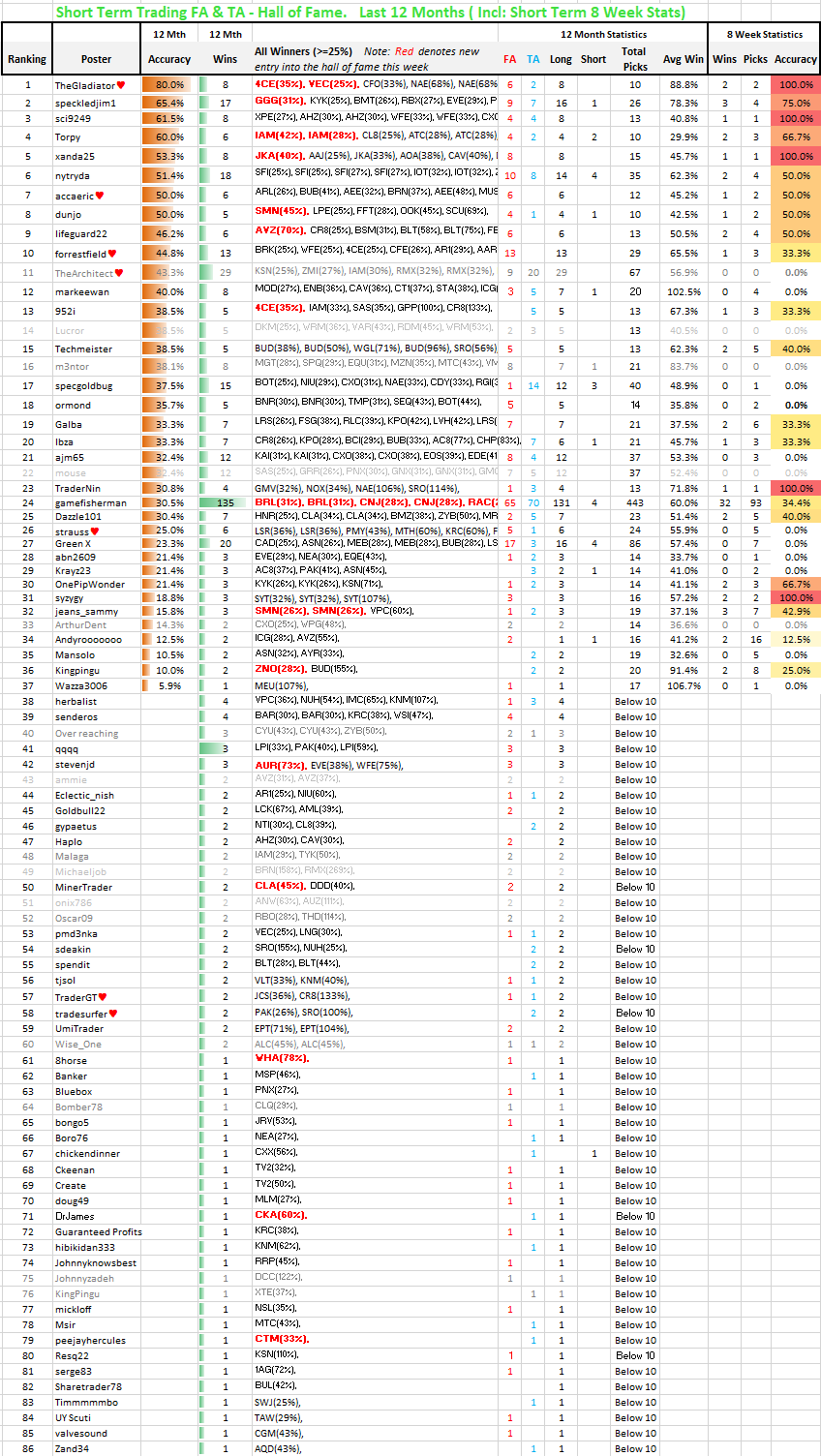Click poster name 'Techmeister'
Viewport: 821px width, 1456px height.
[83, 349]
